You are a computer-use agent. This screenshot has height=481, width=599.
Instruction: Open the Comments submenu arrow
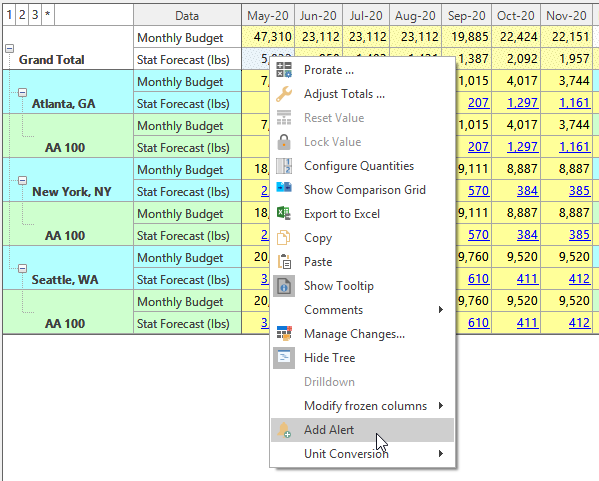[441, 309]
